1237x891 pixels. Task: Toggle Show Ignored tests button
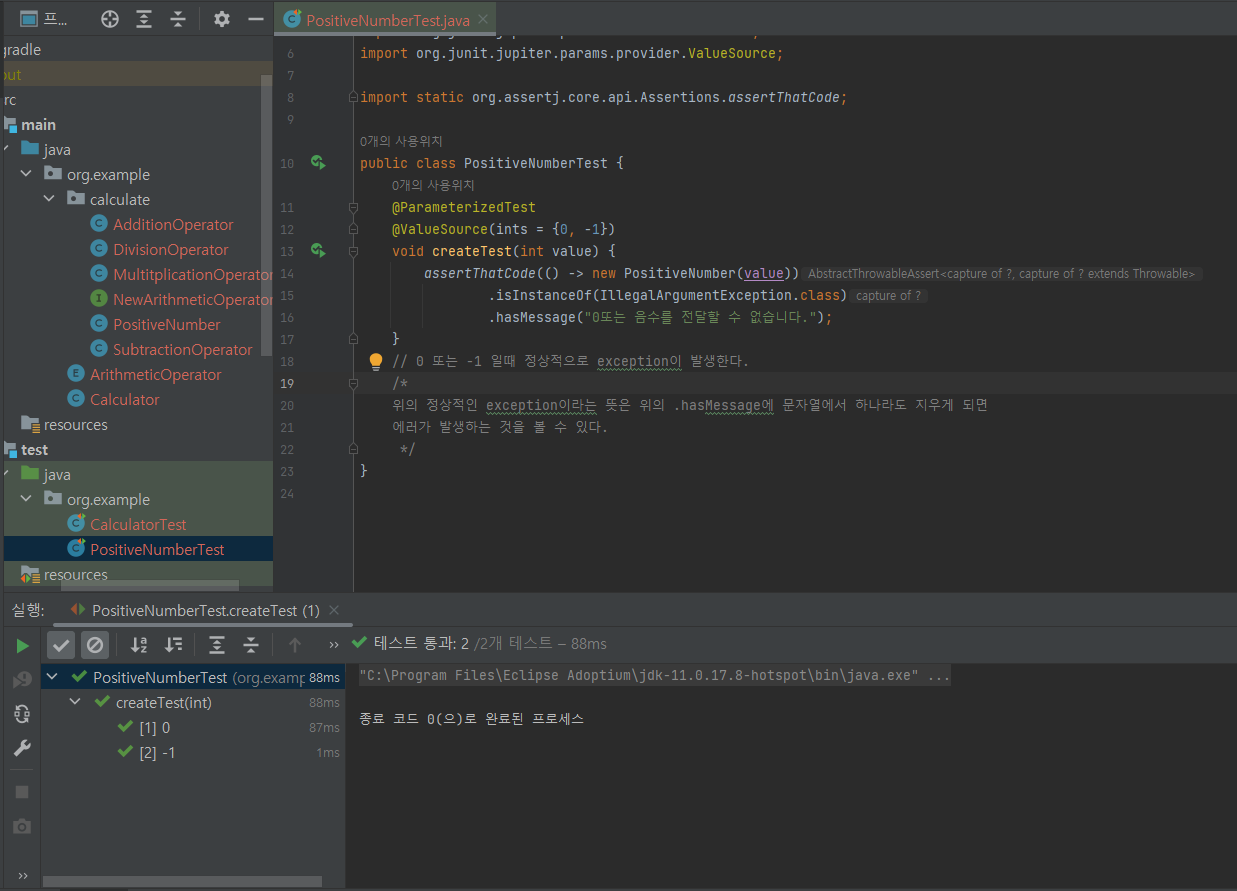point(95,645)
